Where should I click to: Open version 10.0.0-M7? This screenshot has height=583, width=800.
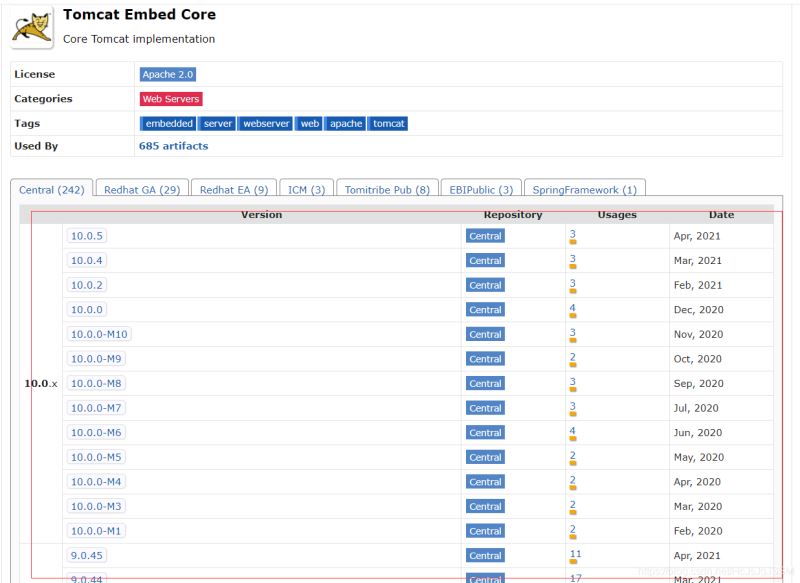[x=96, y=408]
